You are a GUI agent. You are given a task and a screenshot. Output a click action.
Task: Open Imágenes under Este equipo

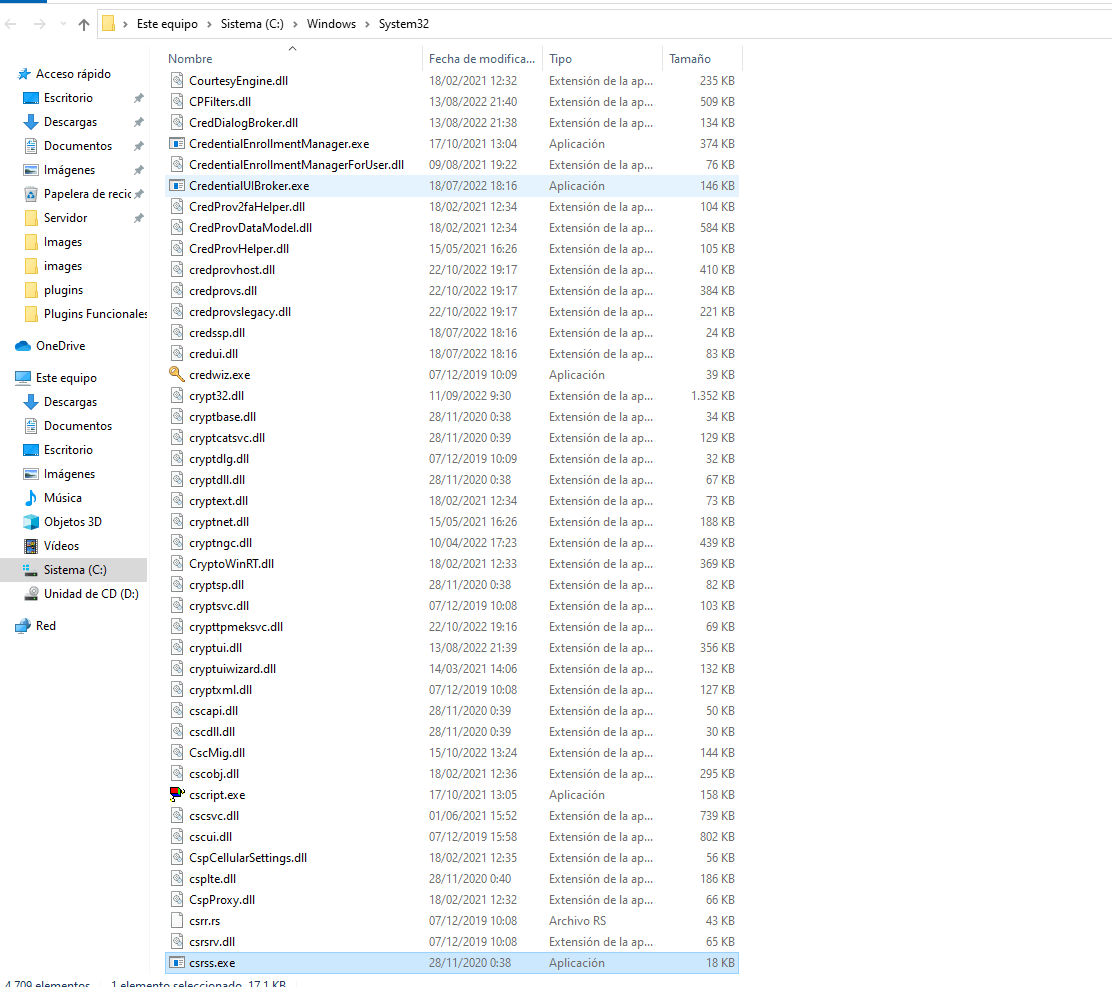[x=69, y=474]
